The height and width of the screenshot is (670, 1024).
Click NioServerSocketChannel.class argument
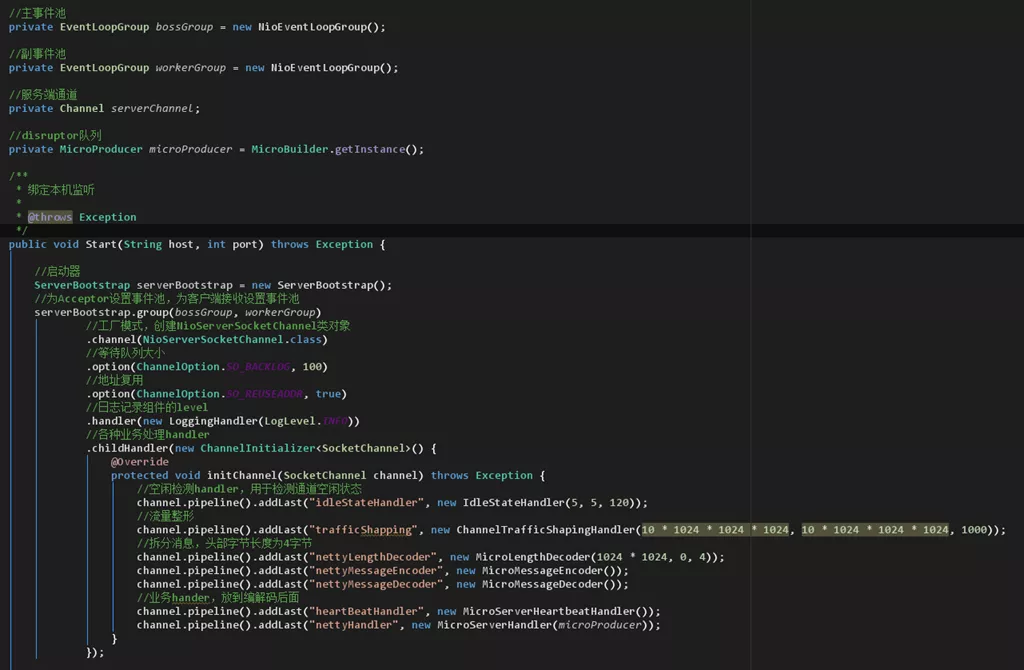[x=232, y=340]
